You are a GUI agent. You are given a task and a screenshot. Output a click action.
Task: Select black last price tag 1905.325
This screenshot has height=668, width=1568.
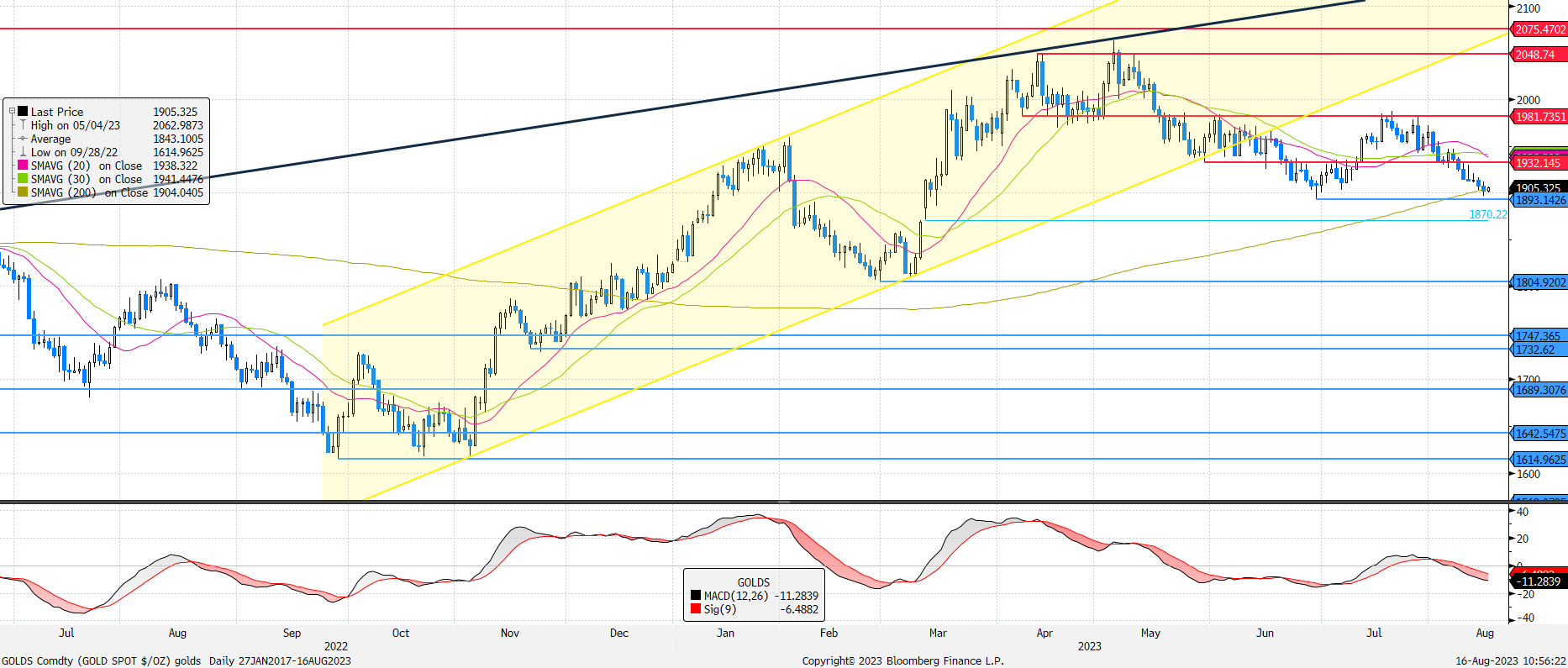pos(1539,187)
